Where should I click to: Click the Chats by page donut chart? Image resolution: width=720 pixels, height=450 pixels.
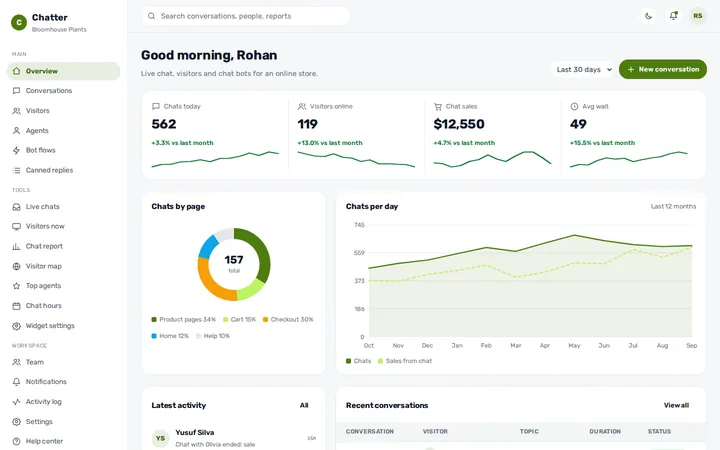click(234, 264)
